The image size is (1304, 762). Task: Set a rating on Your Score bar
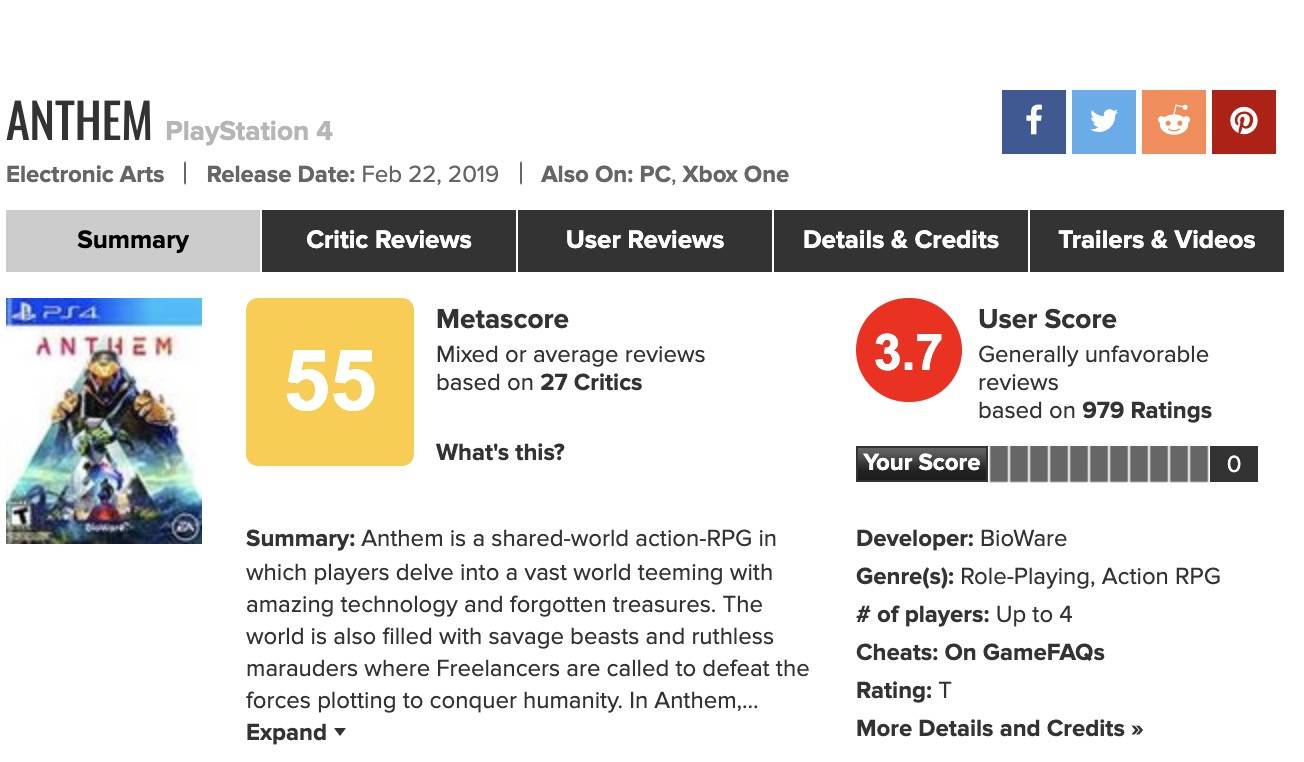1099,464
